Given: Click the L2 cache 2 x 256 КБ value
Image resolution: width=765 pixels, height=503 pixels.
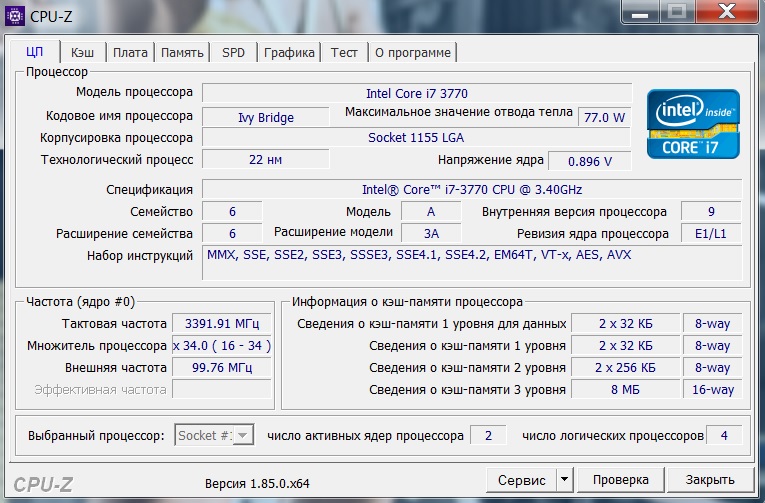Looking at the screenshot, I should click(625, 367).
